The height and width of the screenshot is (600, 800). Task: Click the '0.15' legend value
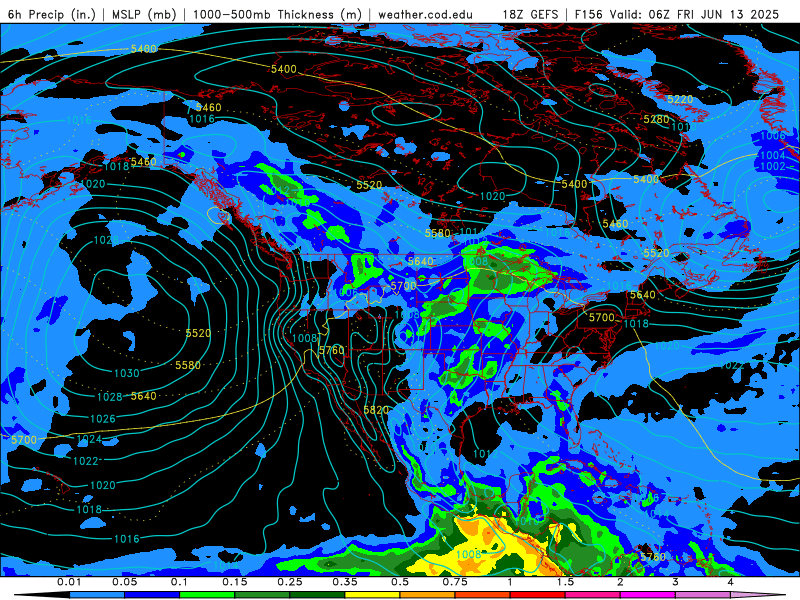click(235, 582)
